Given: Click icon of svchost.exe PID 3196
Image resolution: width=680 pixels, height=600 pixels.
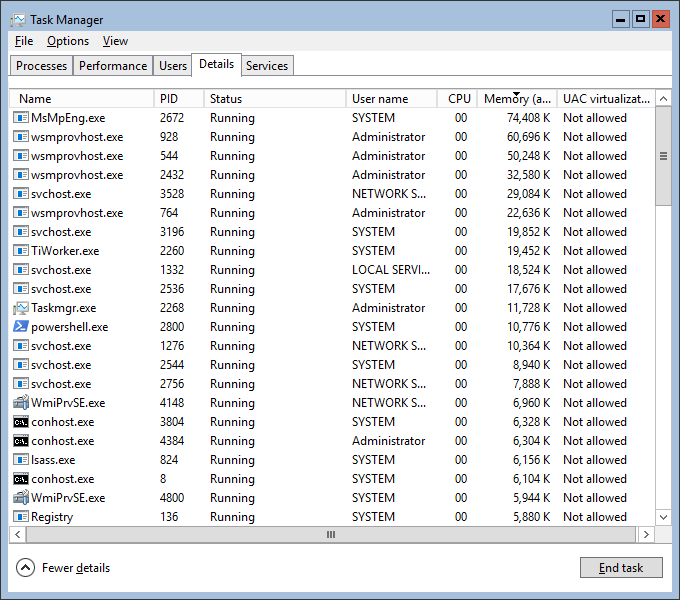Looking at the screenshot, I should pyautogui.click(x=20, y=232).
